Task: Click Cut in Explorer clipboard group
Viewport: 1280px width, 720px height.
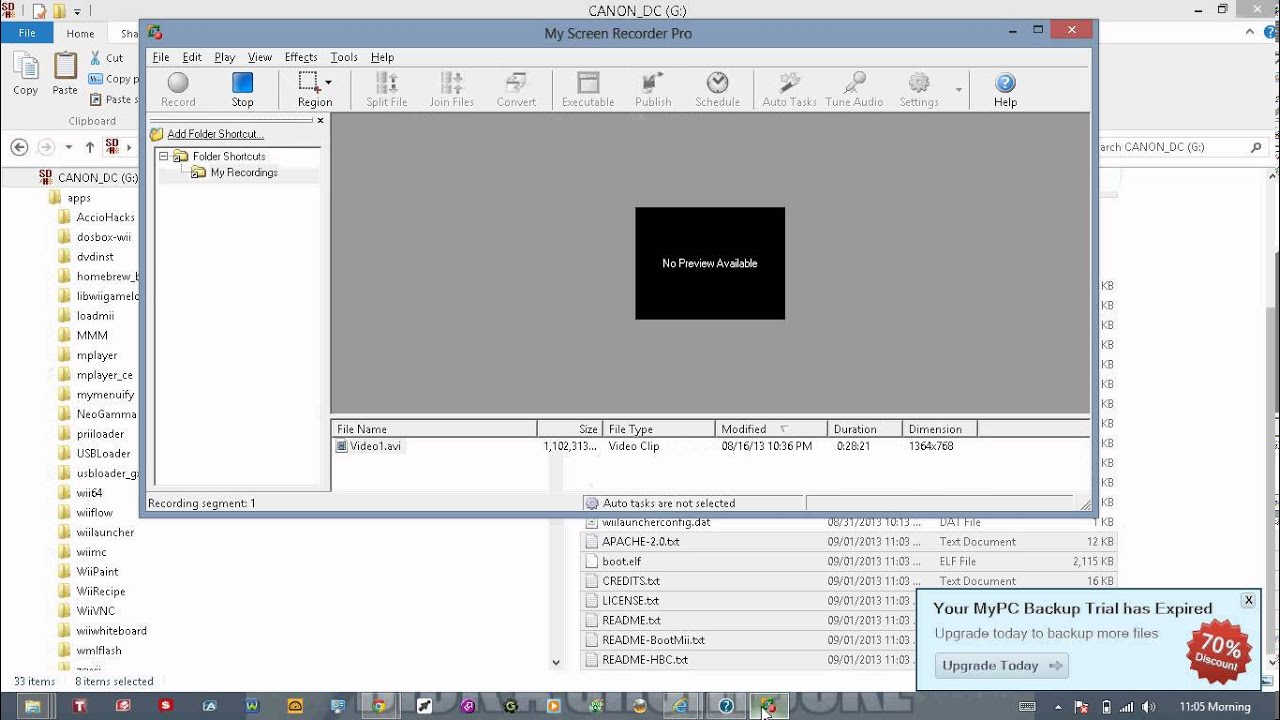Action: (x=106, y=58)
